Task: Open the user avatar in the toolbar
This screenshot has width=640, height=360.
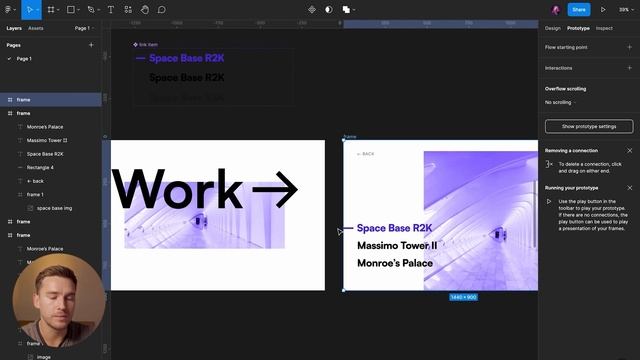Action: pos(556,10)
